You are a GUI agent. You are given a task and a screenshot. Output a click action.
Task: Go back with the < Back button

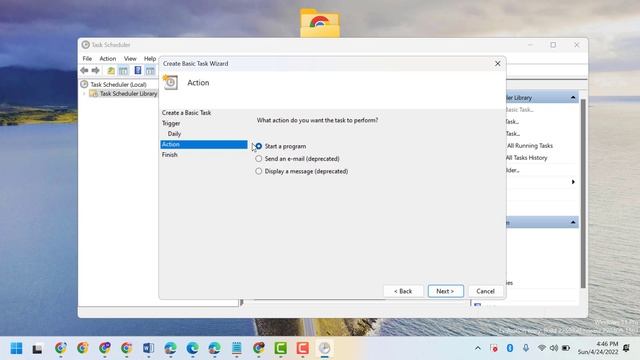403,291
